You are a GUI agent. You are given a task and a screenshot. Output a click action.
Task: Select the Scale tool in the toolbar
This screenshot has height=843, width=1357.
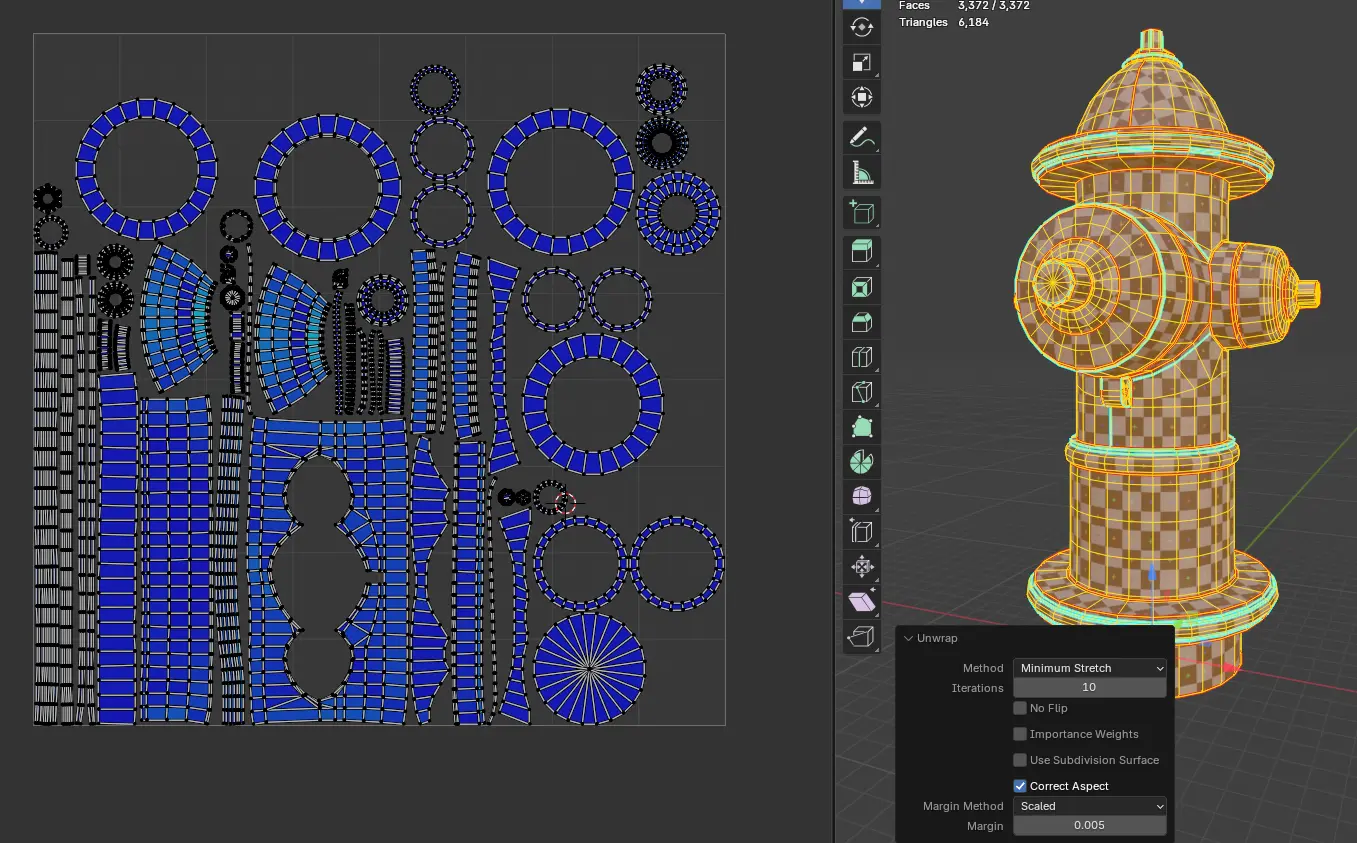[861, 62]
